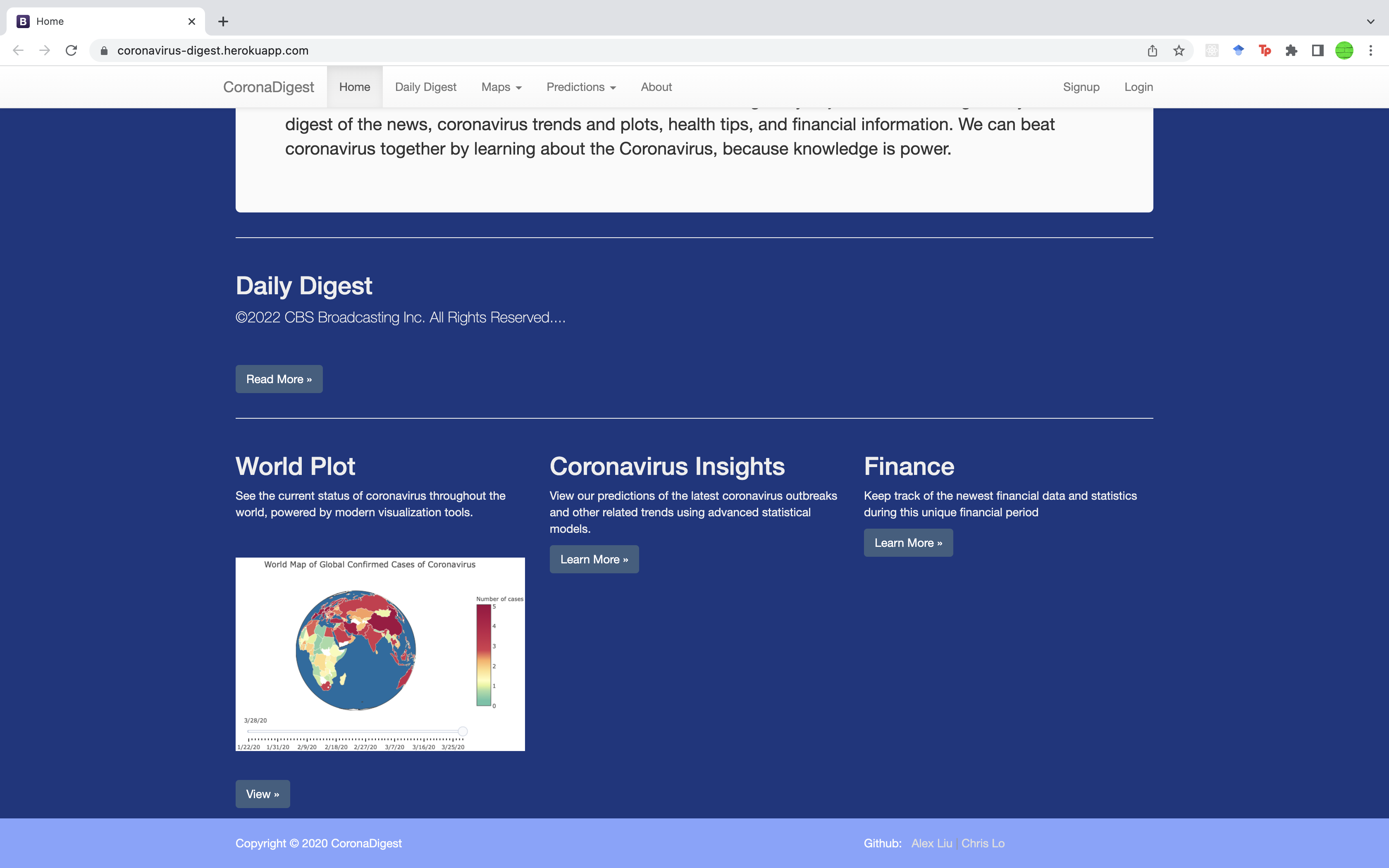Screen dimensions: 1389x868
Task: Open the browser extensions menu
Action: [1292, 50]
